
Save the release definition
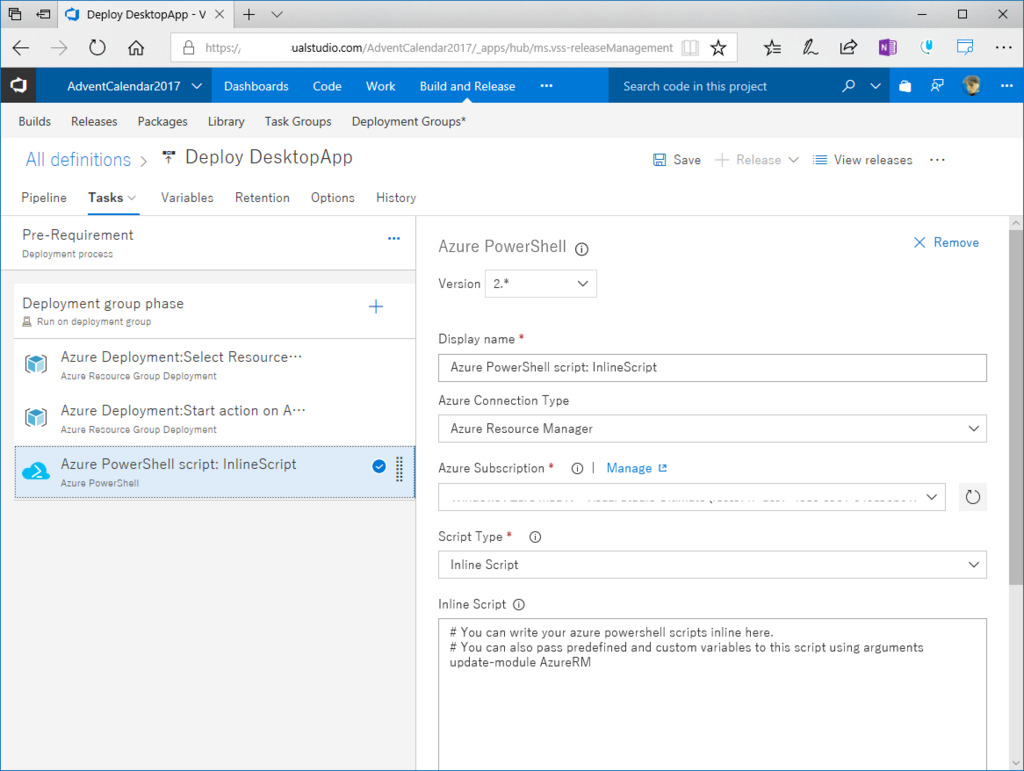click(x=677, y=160)
